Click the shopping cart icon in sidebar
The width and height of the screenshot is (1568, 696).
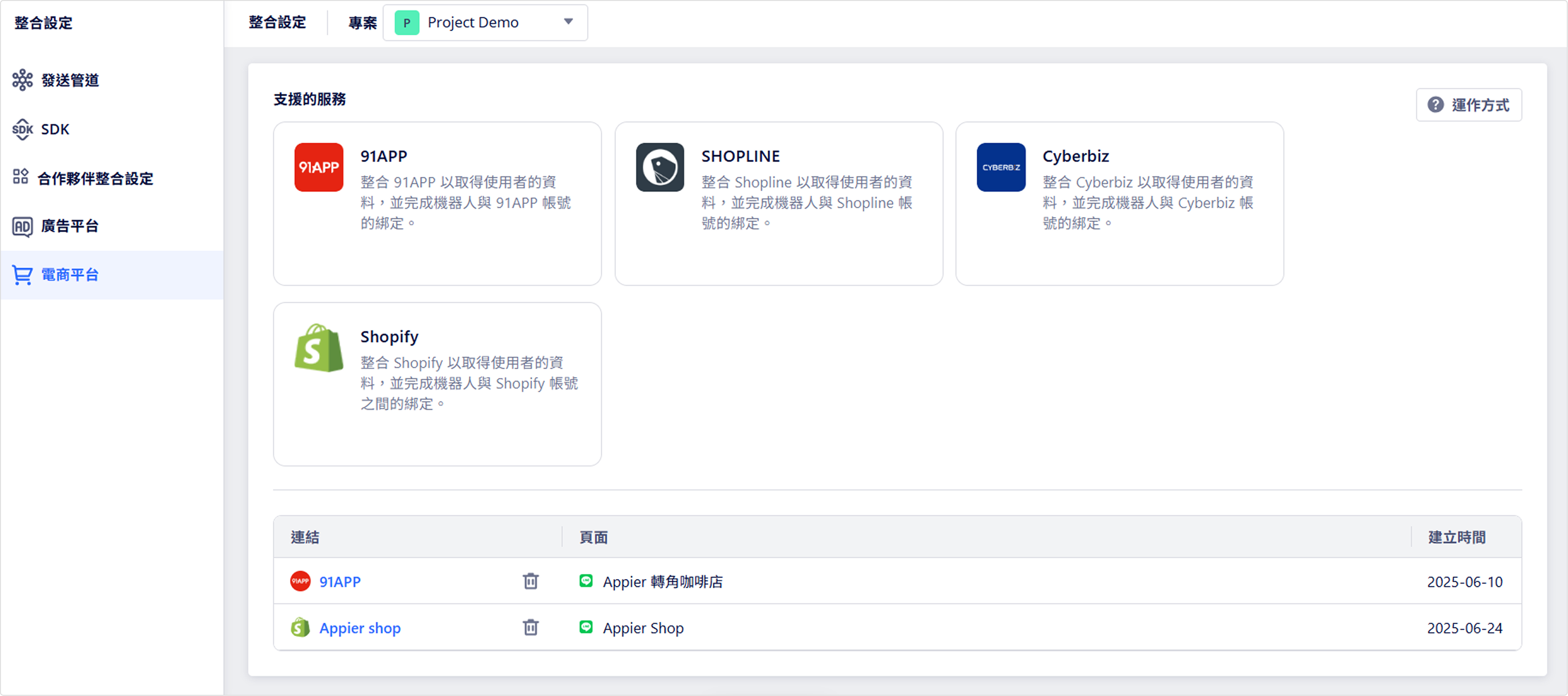coord(22,275)
